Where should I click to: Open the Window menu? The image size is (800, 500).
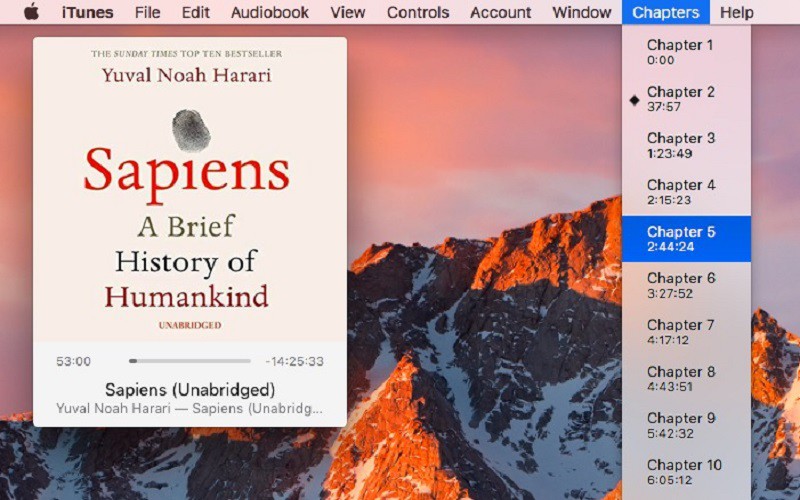(x=581, y=12)
